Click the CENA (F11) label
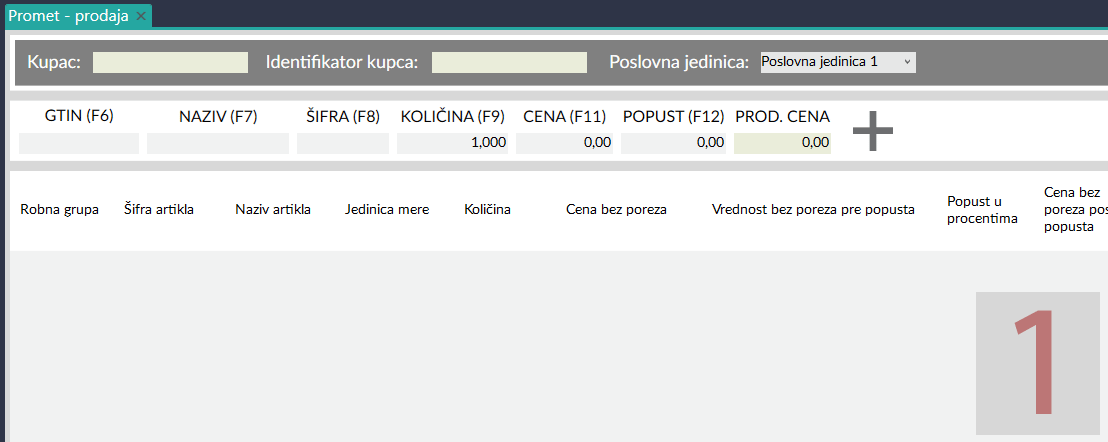The height and width of the screenshot is (442, 1108). click(x=565, y=117)
